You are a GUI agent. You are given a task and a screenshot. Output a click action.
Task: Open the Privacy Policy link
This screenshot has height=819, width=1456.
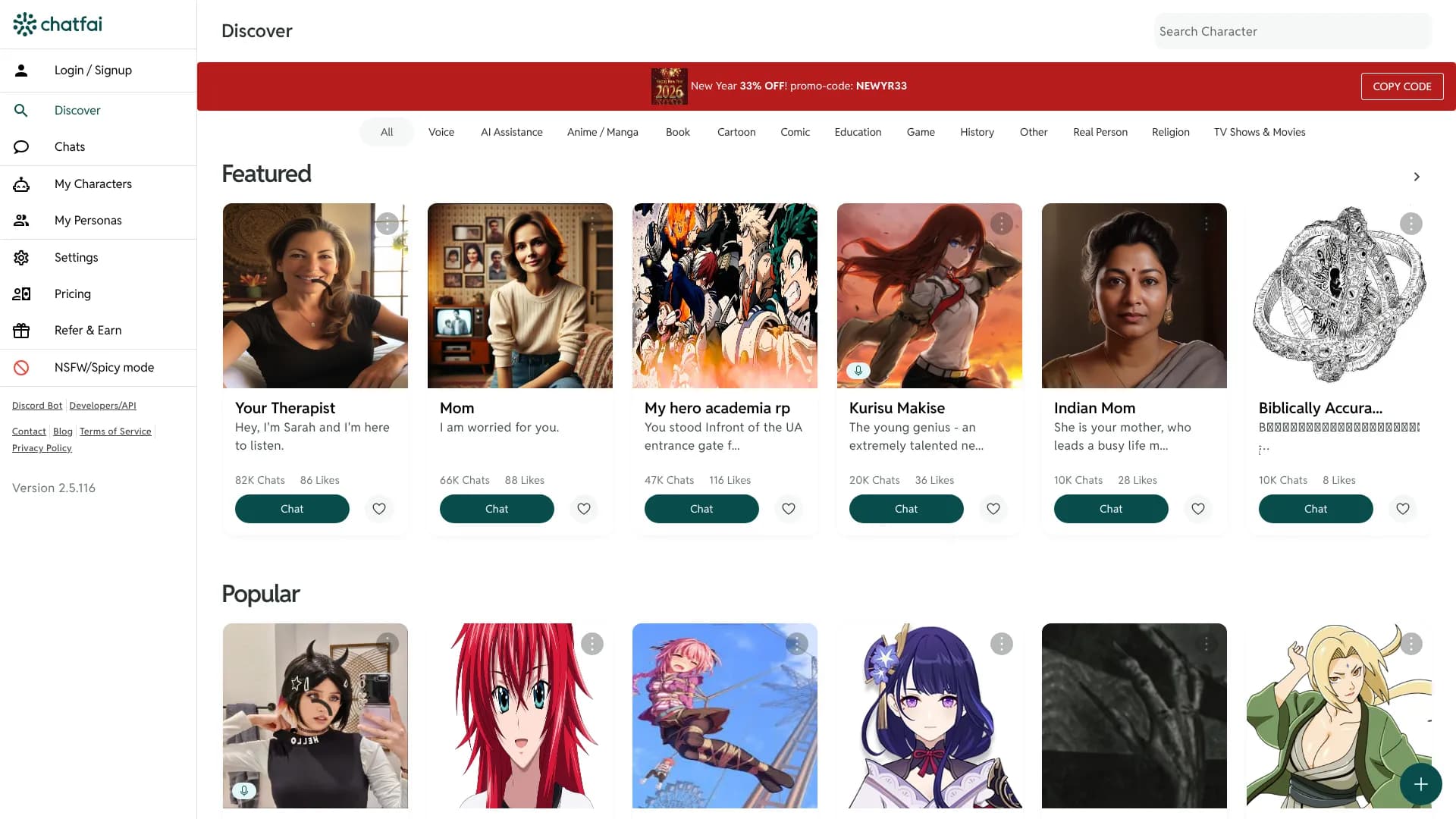(42, 448)
